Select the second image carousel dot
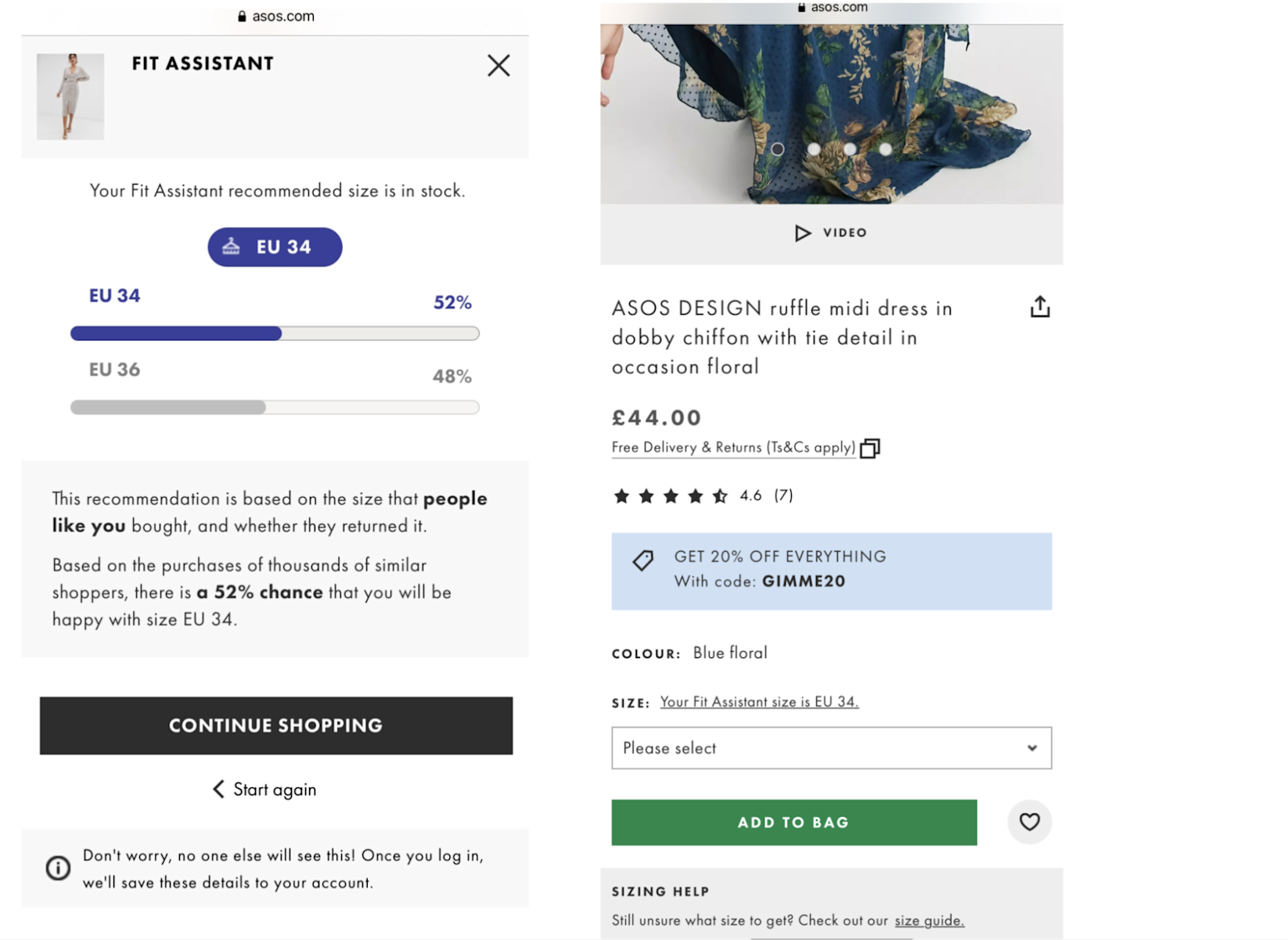The height and width of the screenshot is (940, 1288). pos(814,149)
